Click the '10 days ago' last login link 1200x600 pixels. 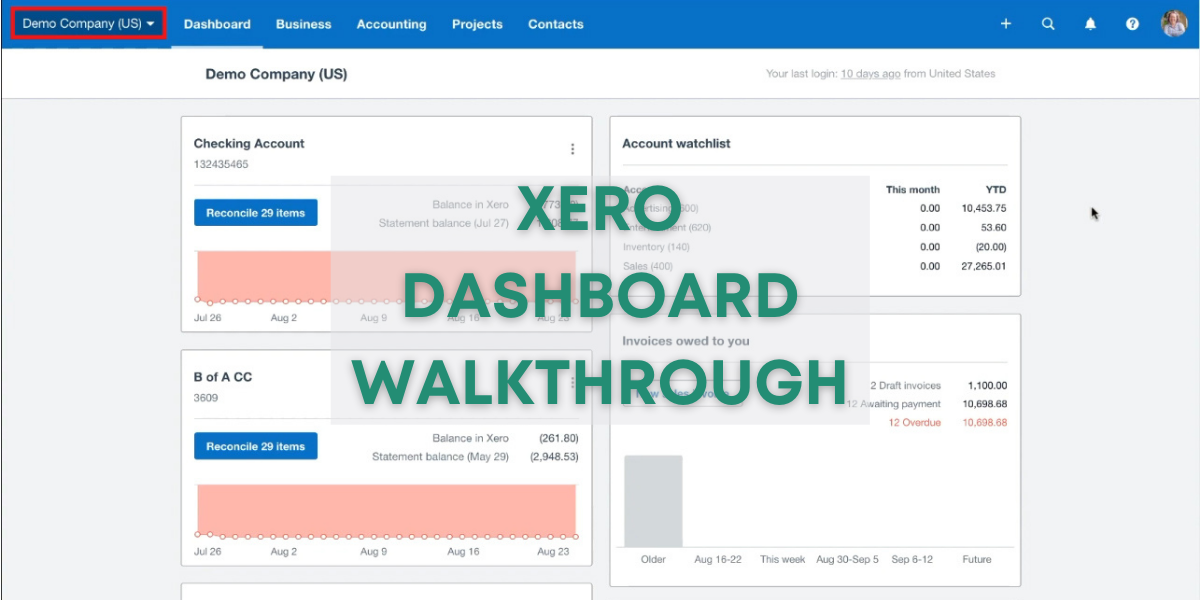(x=870, y=74)
